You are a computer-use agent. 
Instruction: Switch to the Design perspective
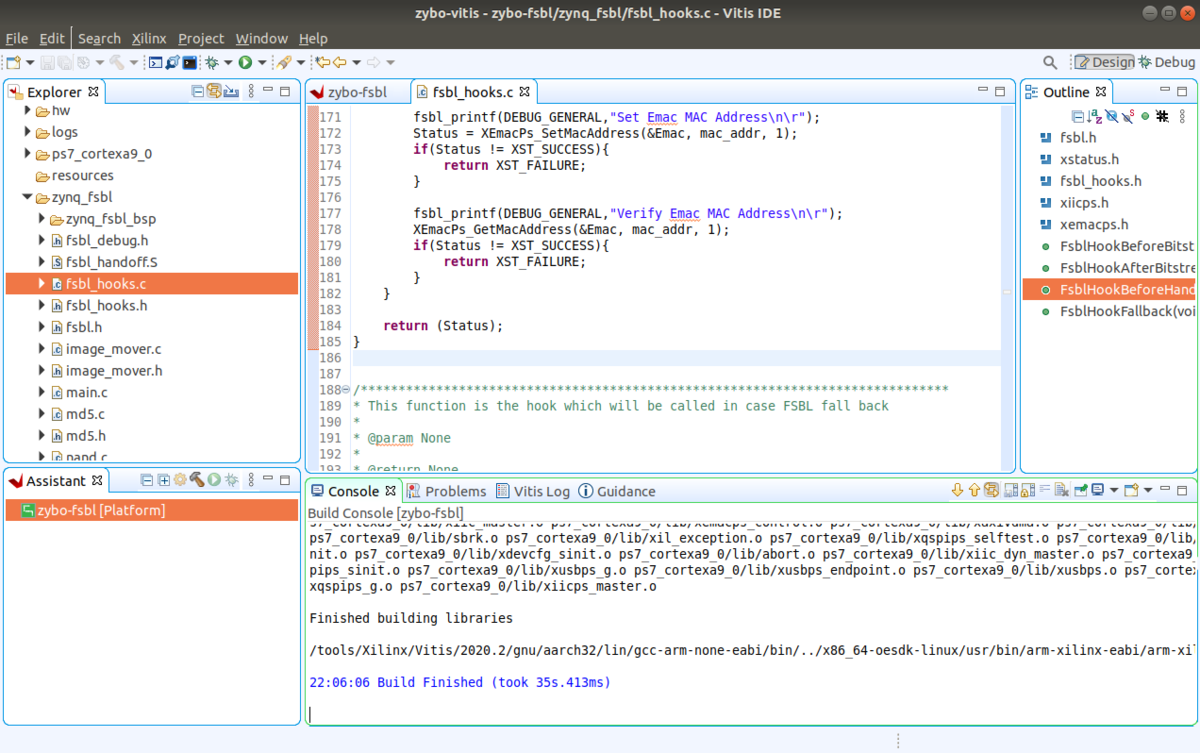pyautogui.click(x=1104, y=62)
